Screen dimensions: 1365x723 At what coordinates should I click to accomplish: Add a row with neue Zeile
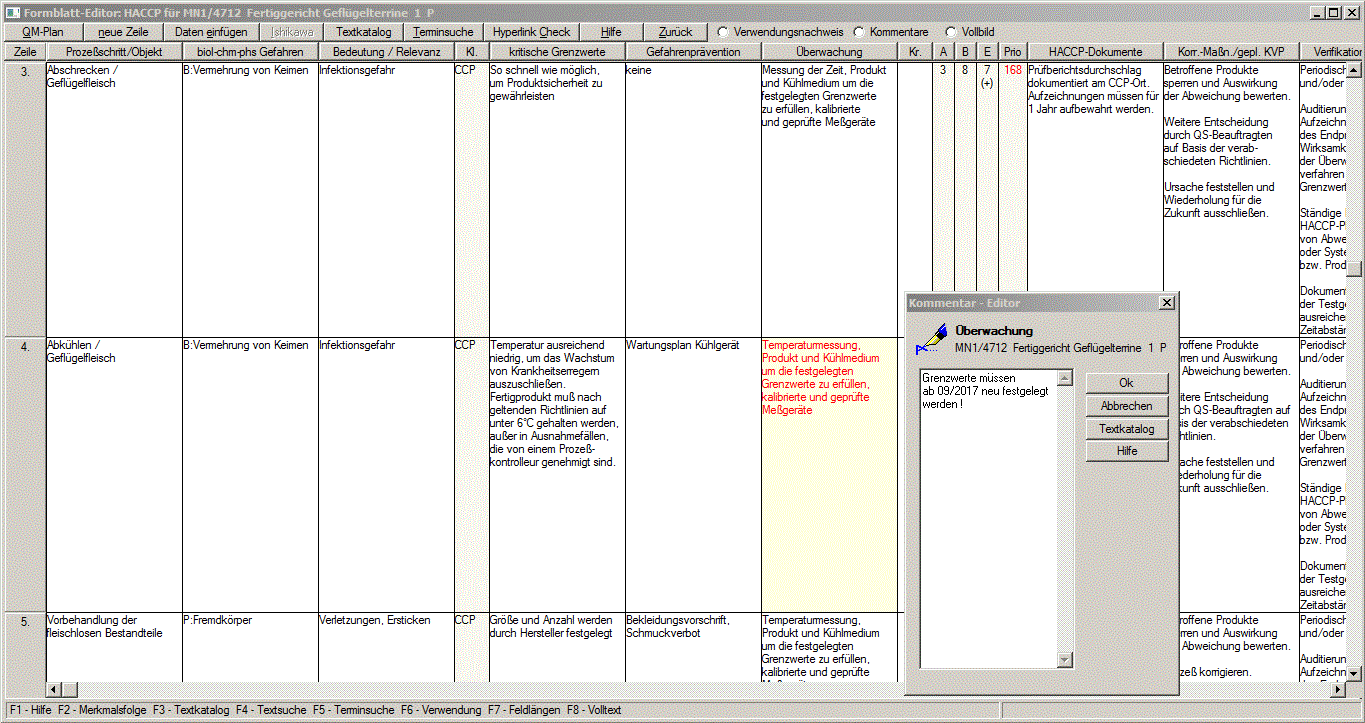click(123, 32)
